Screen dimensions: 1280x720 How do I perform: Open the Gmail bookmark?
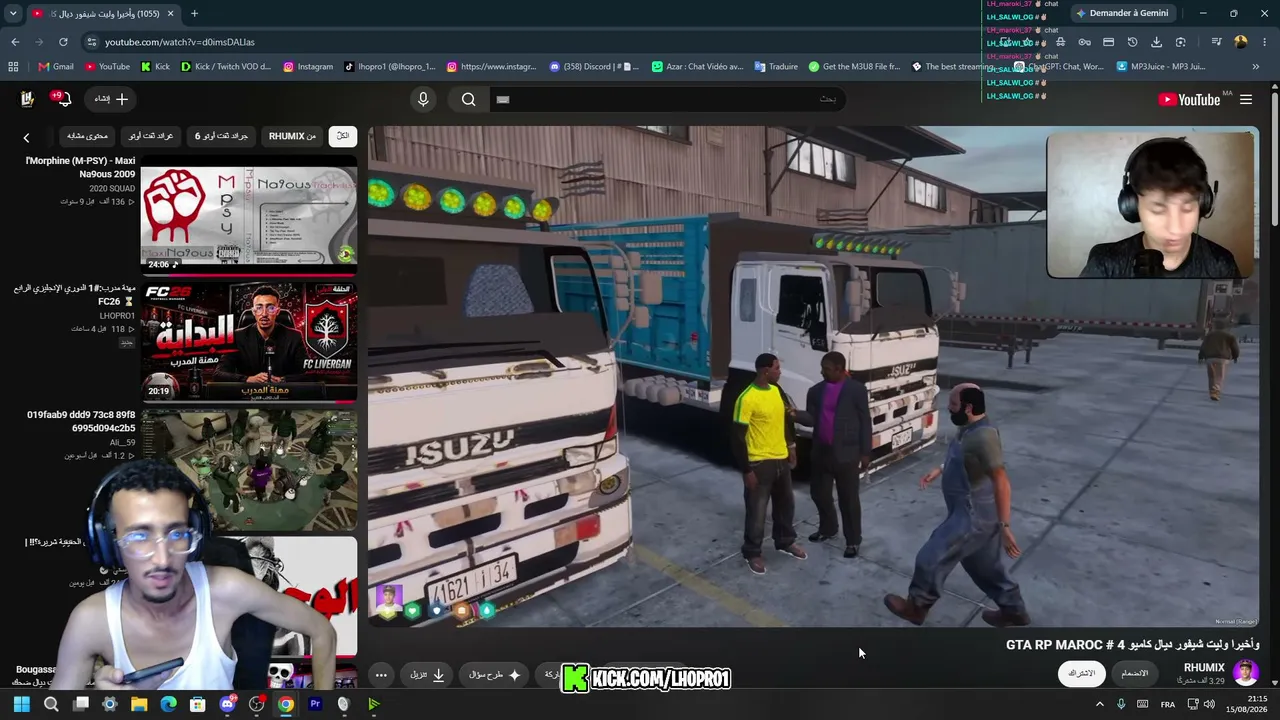pos(56,67)
